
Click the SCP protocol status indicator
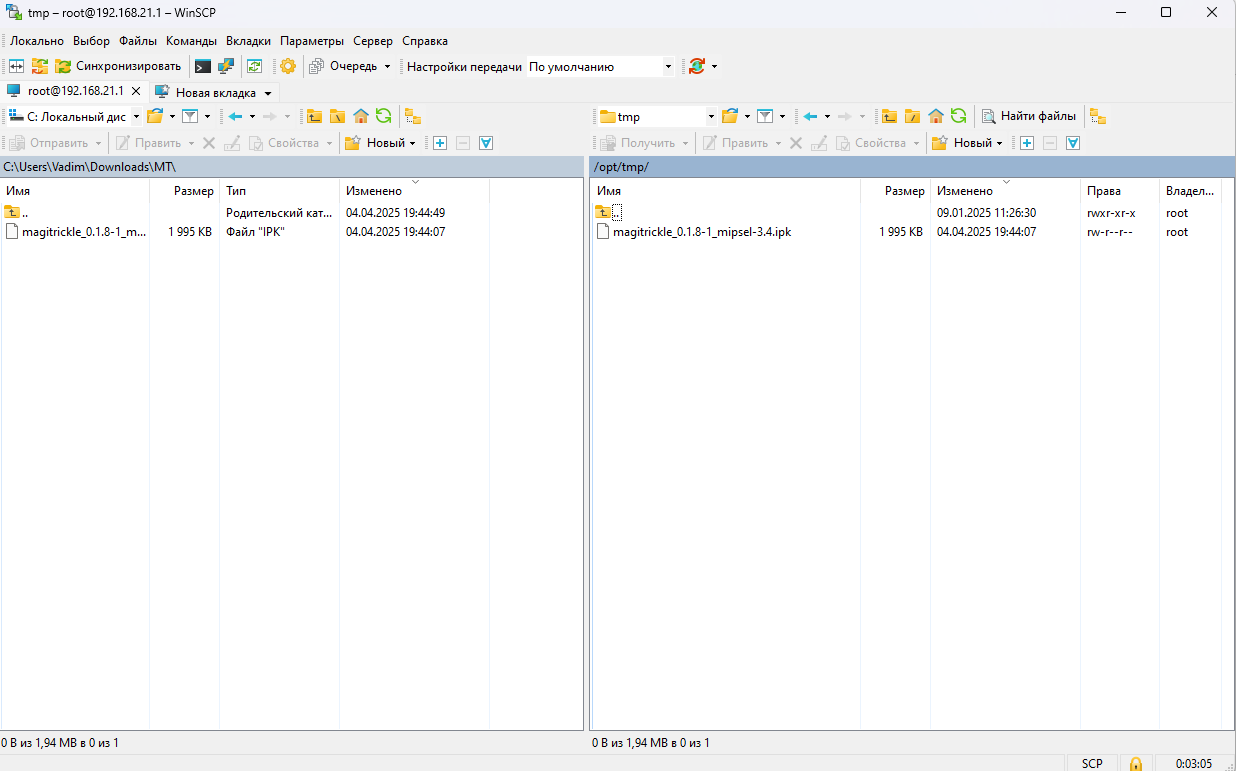(x=1092, y=763)
